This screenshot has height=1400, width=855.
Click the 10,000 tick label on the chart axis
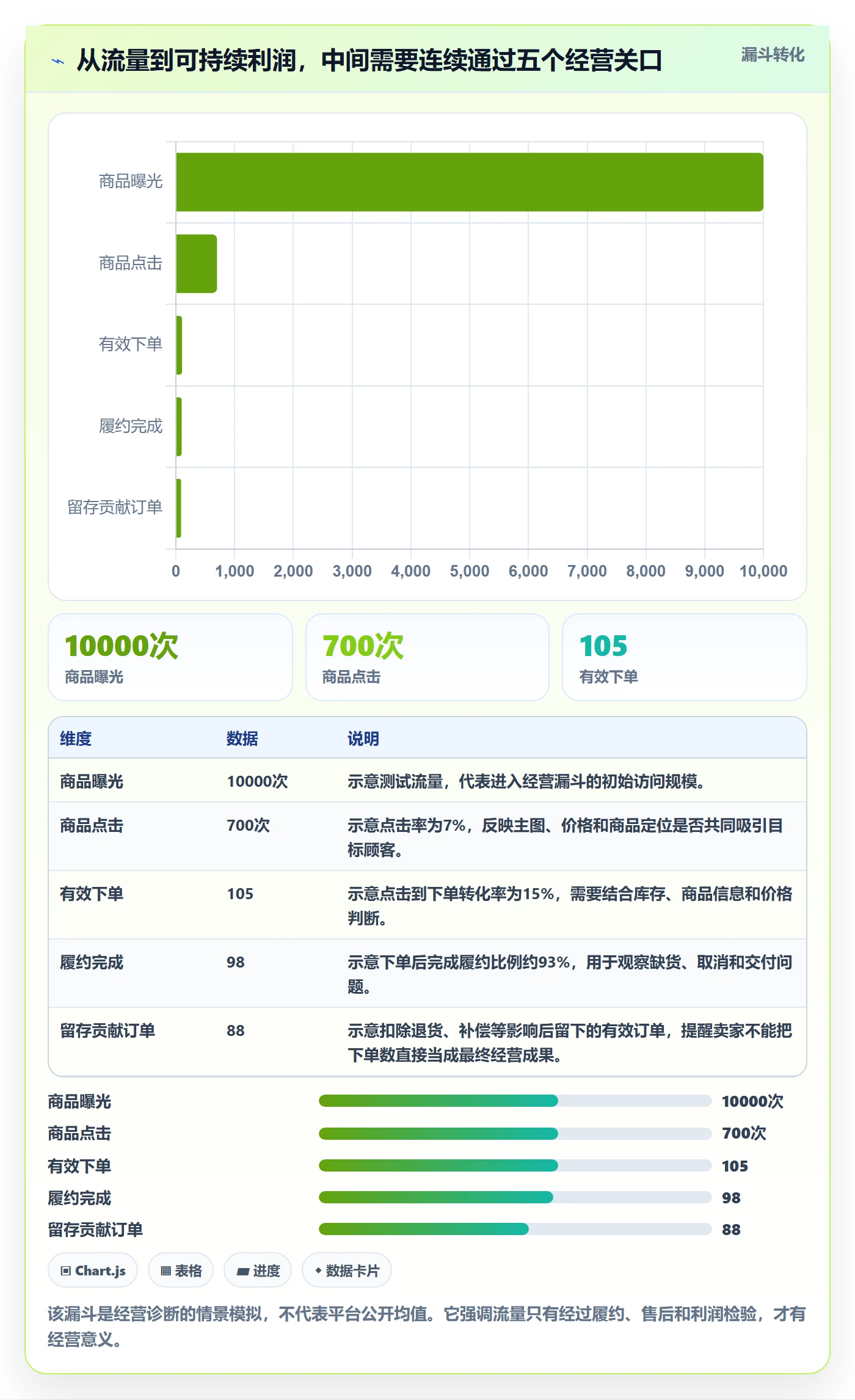coord(763,571)
